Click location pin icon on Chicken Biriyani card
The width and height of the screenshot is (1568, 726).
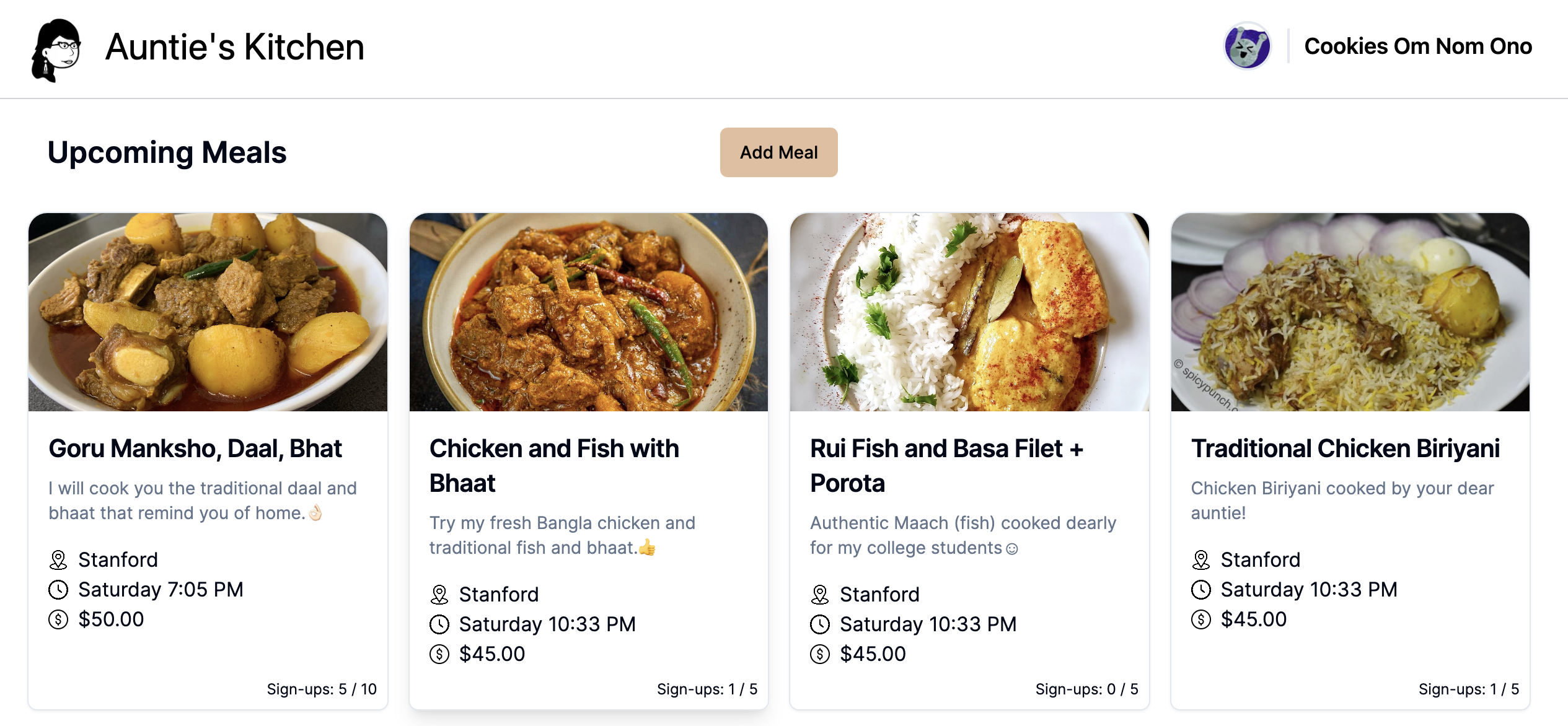pyautogui.click(x=1201, y=560)
